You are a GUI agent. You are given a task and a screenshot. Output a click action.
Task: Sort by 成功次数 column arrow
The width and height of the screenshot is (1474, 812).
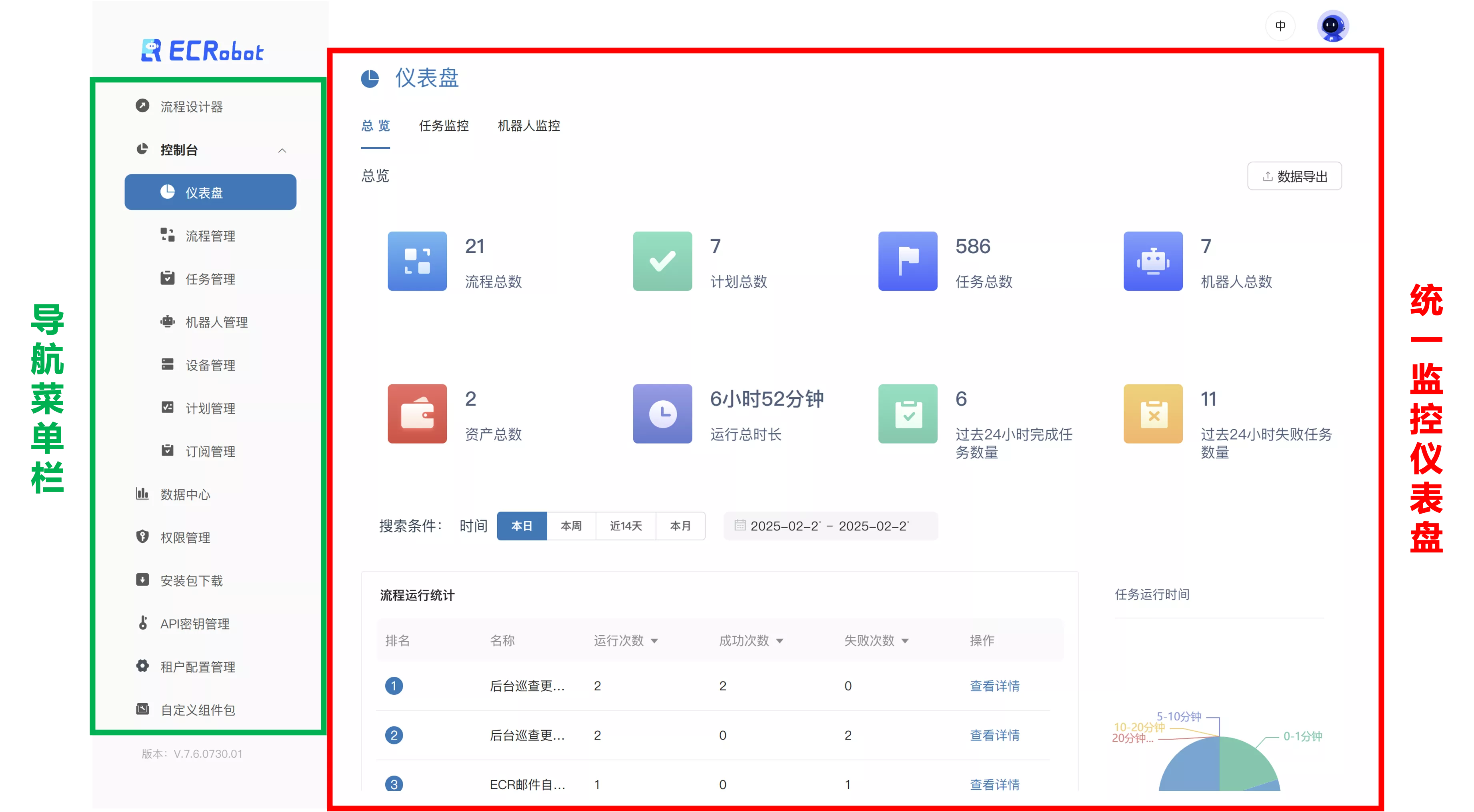point(780,642)
